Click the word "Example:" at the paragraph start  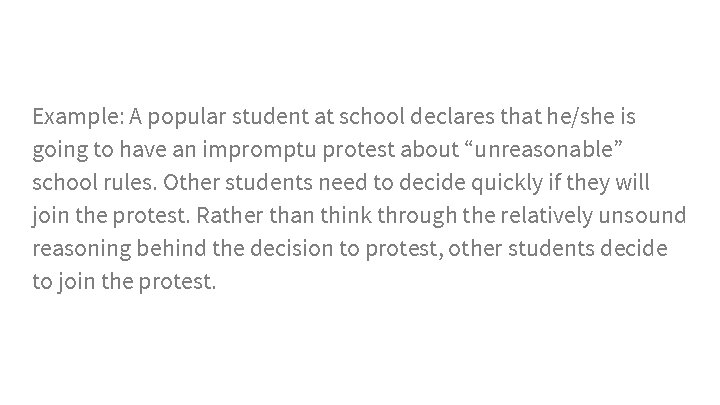[x=78, y=117]
